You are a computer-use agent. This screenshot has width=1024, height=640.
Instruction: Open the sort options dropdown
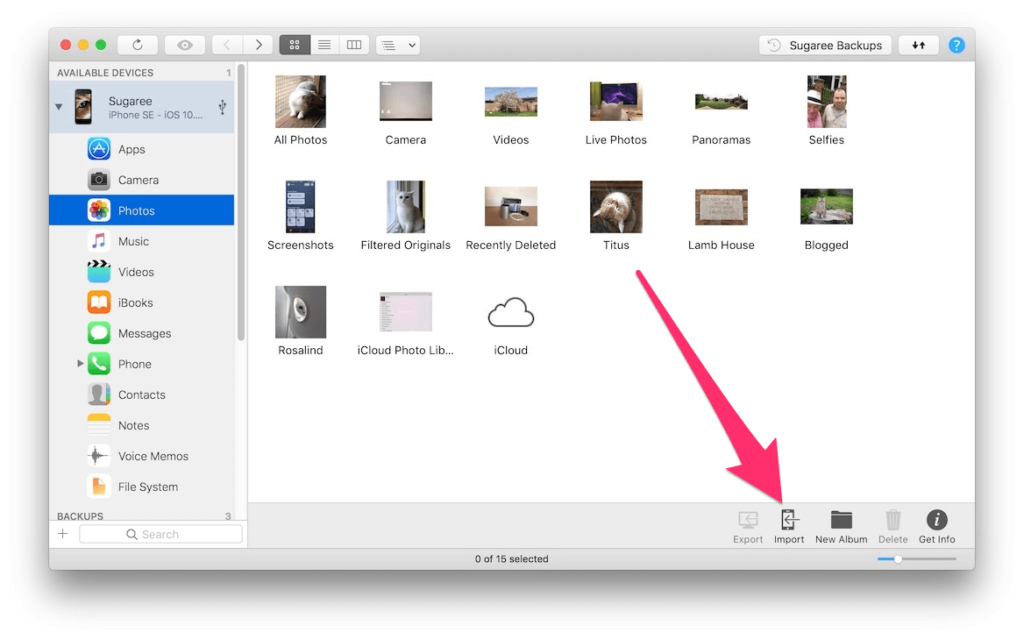[x=397, y=45]
